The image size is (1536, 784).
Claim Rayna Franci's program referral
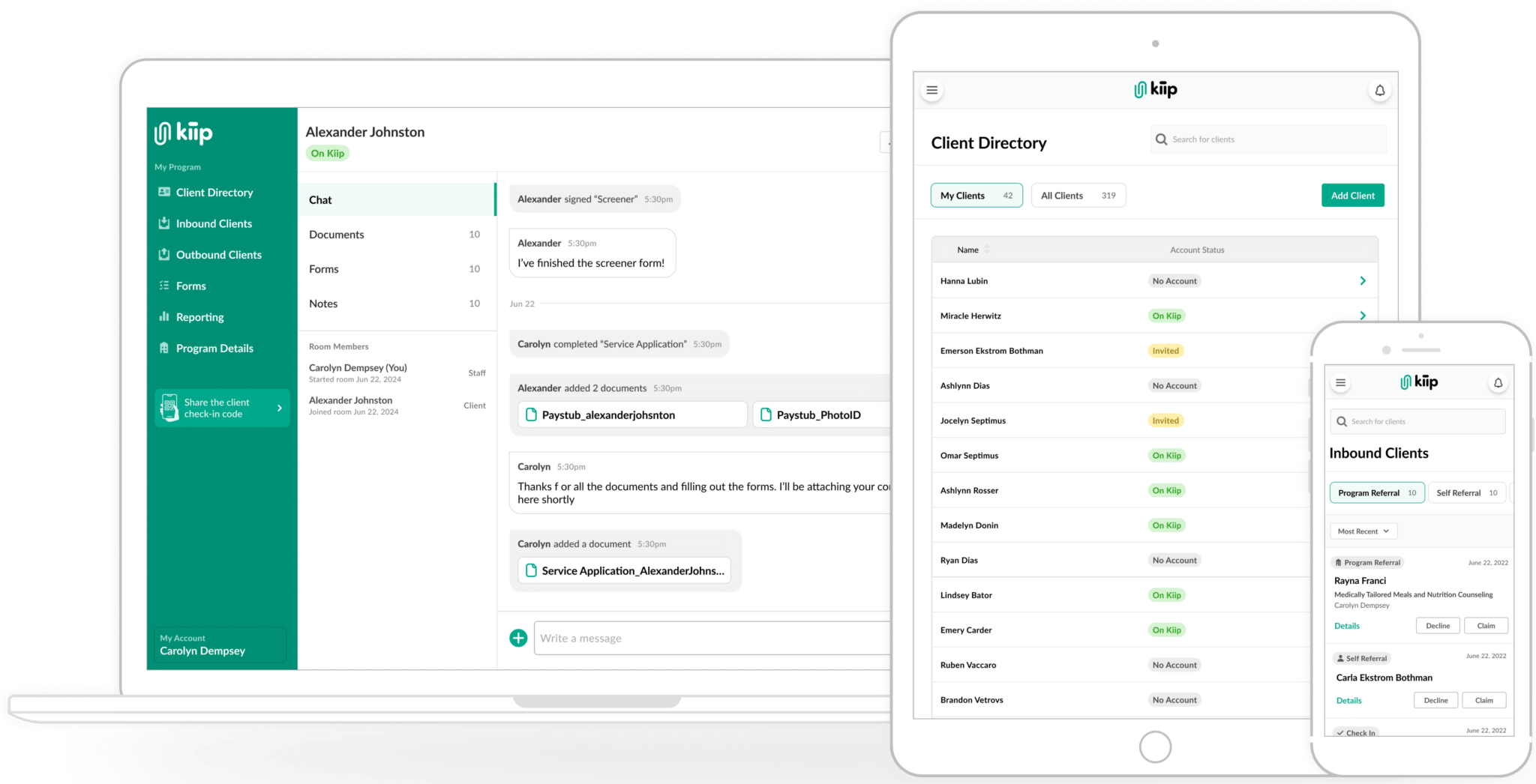pos(1486,625)
